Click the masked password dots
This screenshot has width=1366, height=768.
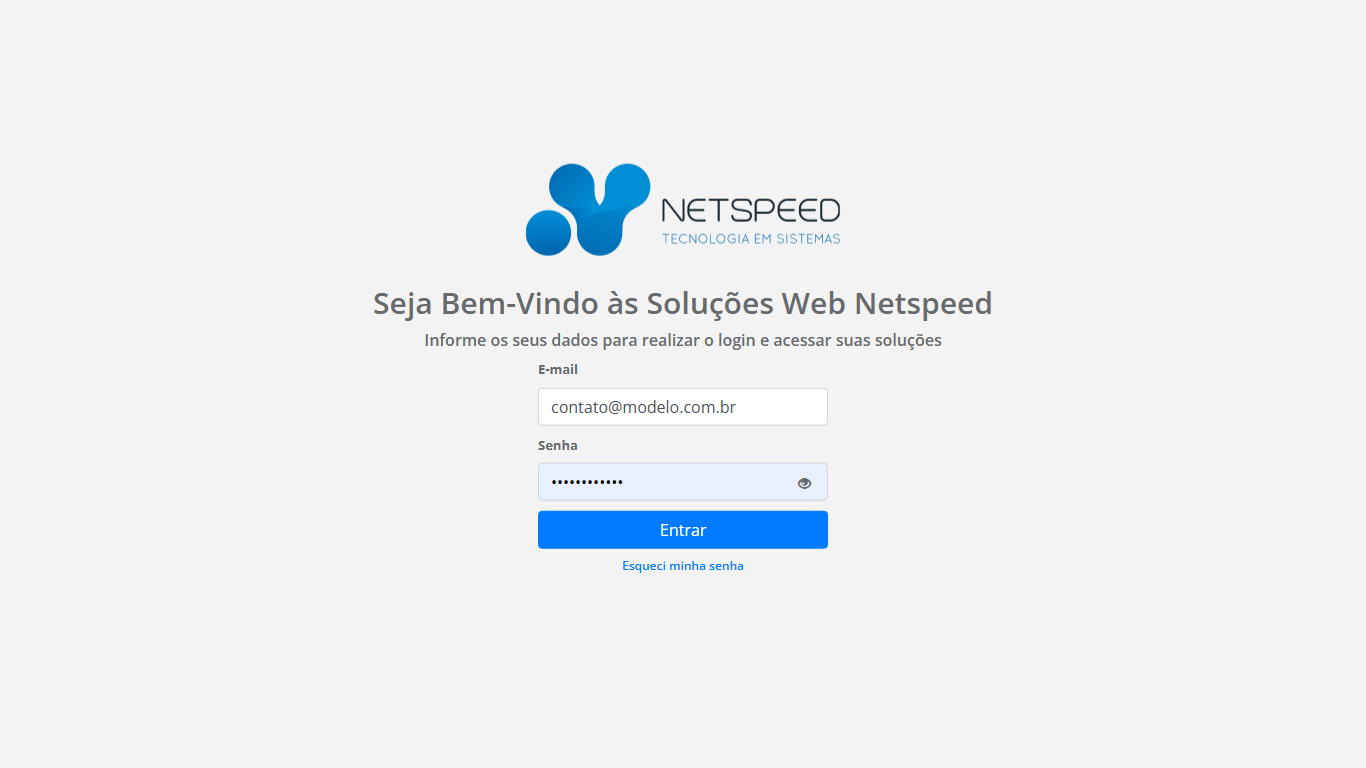pos(587,483)
